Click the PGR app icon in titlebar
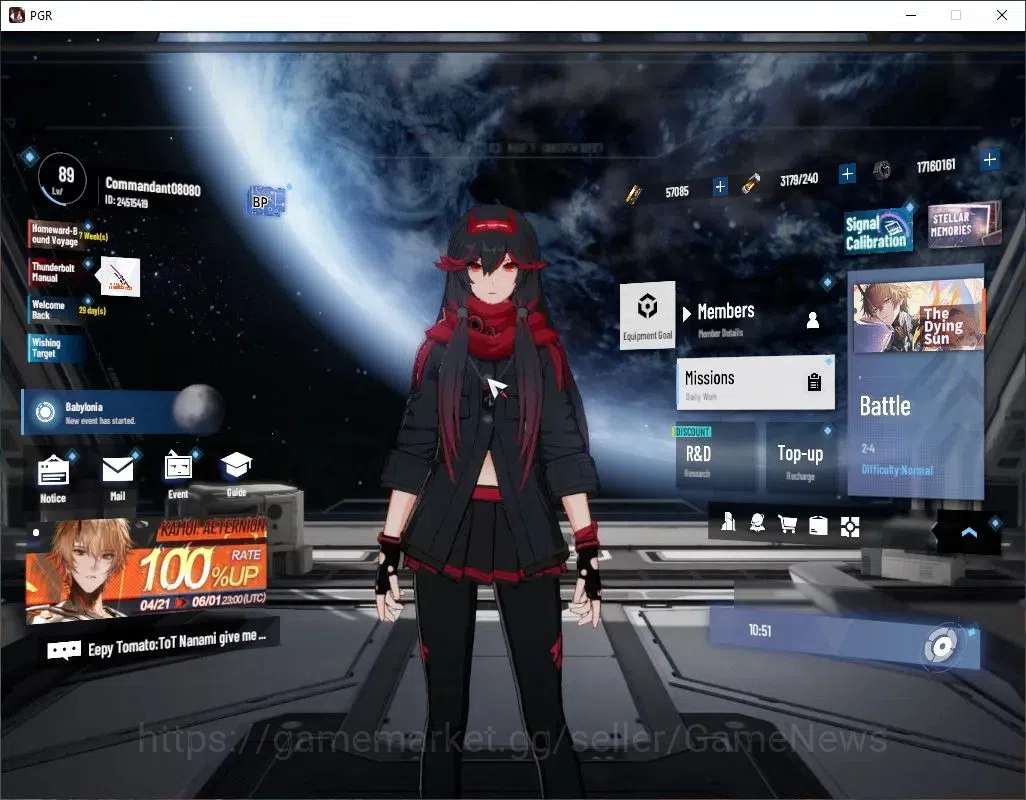This screenshot has height=800, width=1026. 16,15
